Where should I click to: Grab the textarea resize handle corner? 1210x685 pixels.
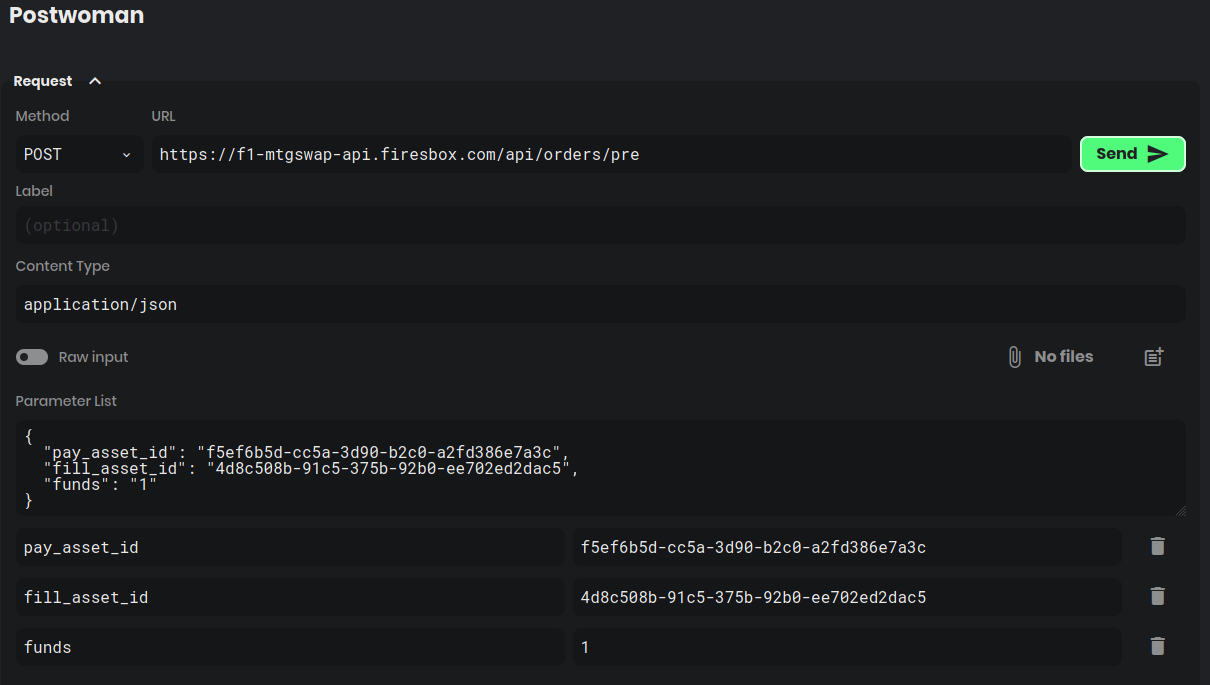pos(1180,510)
